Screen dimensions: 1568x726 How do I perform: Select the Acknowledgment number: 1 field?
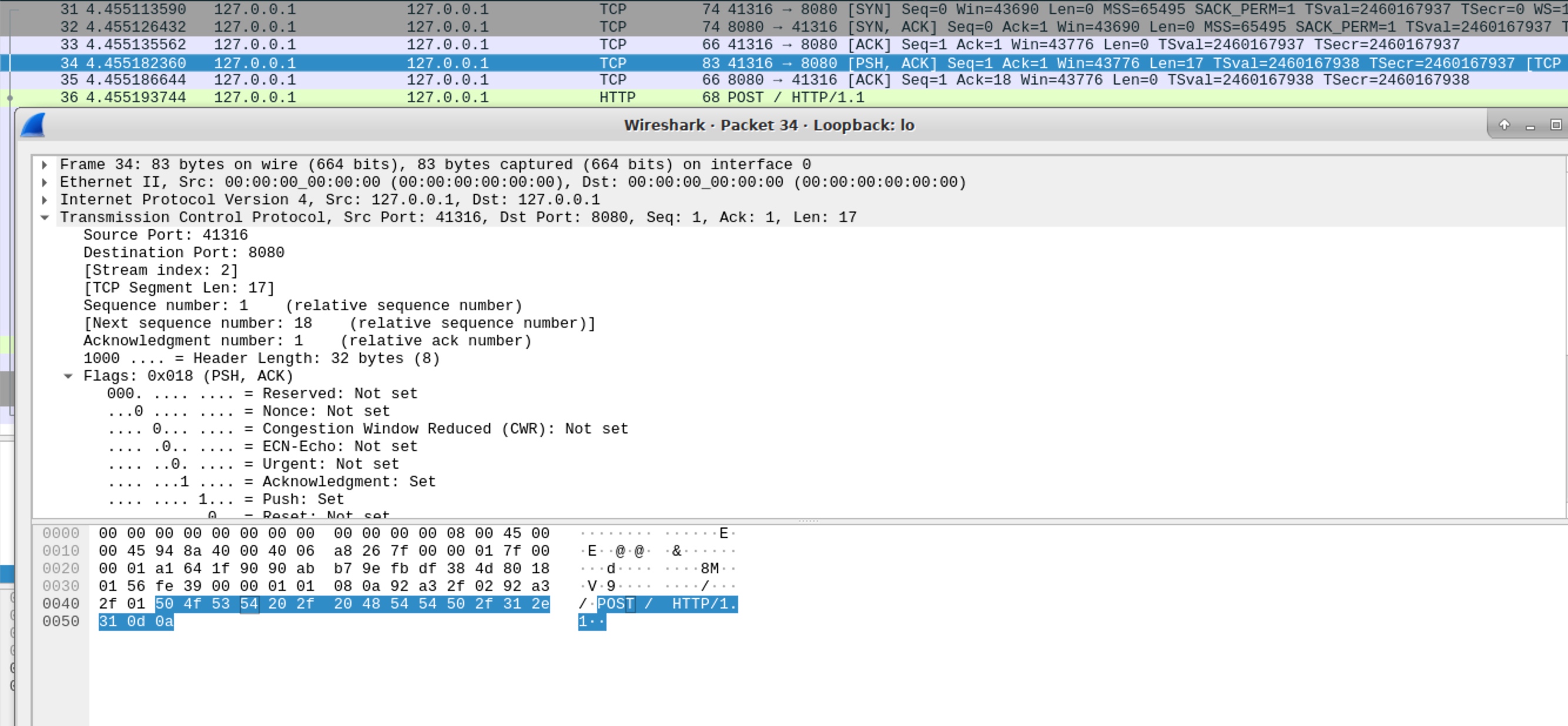307,341
